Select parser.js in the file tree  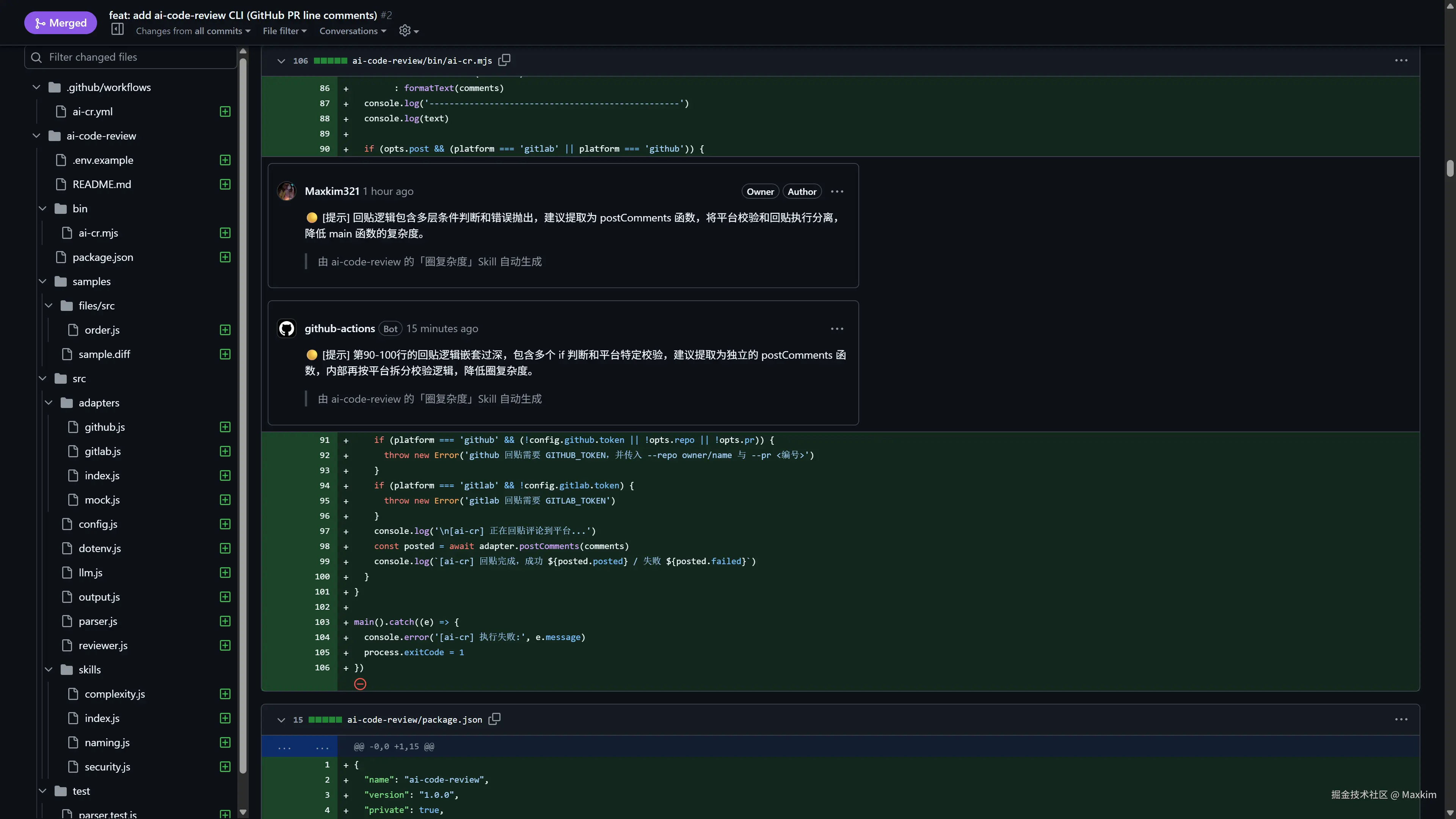pos(98,621)
